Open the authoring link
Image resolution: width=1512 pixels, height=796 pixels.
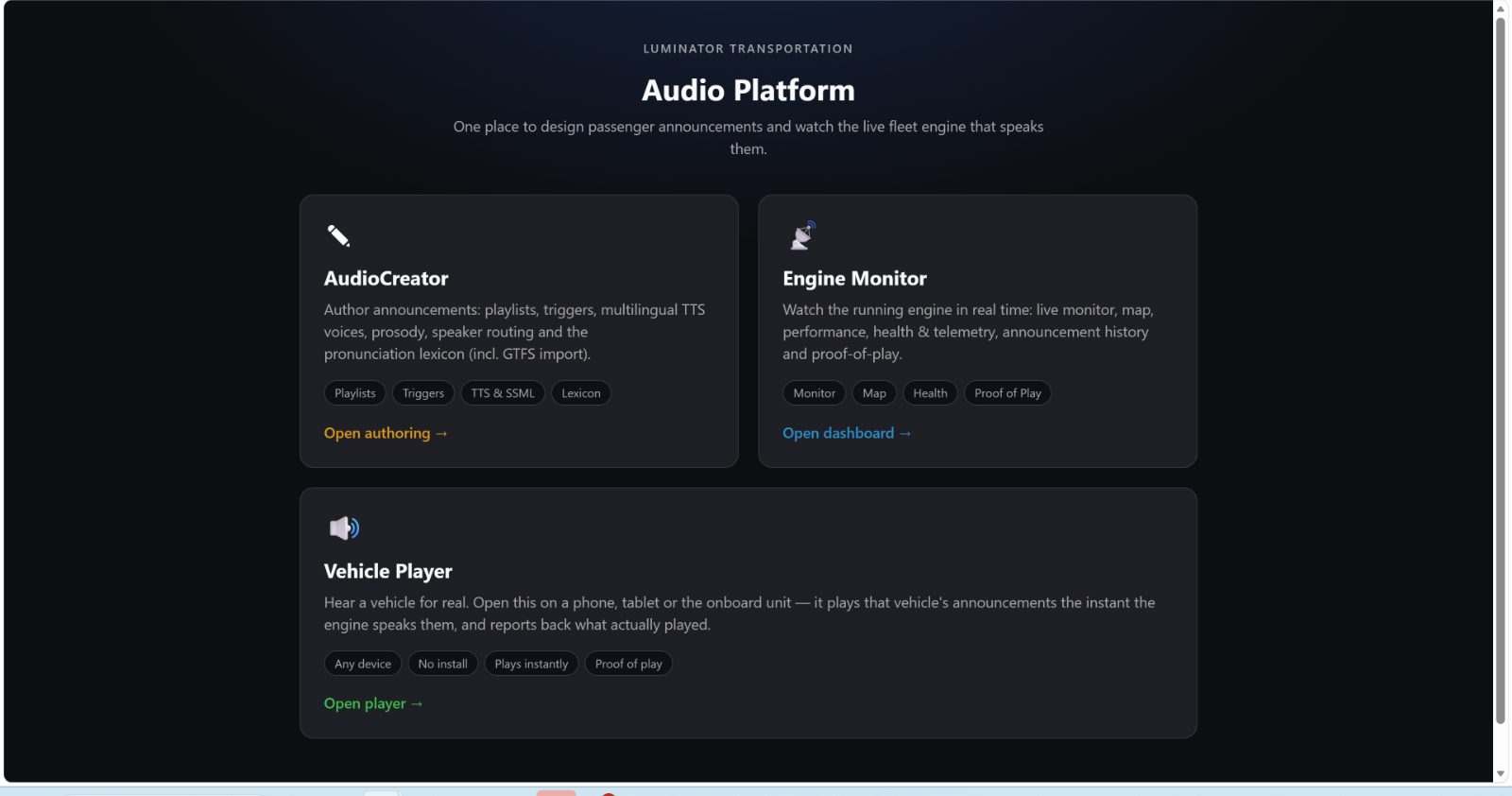click(386, 433)
